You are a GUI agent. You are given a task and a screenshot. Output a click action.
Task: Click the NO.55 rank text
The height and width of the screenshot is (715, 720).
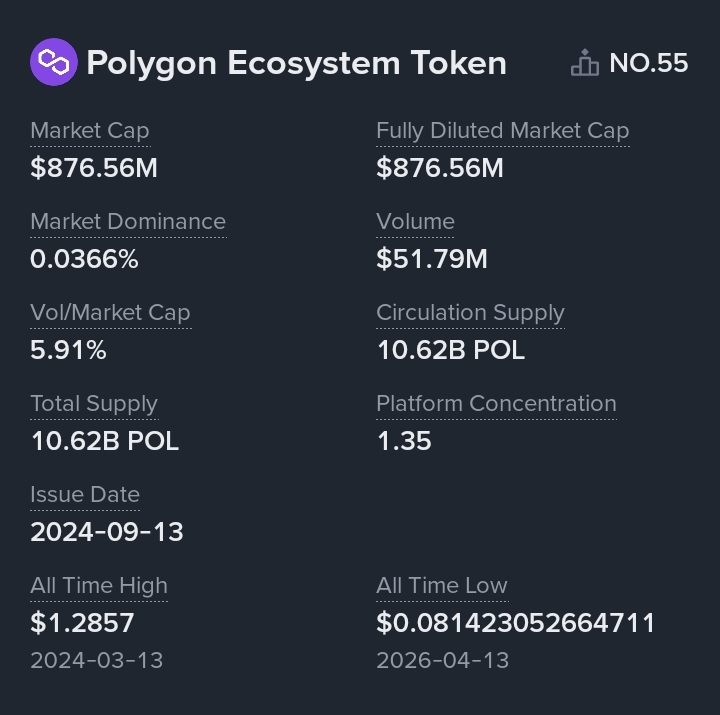(648, 63)
